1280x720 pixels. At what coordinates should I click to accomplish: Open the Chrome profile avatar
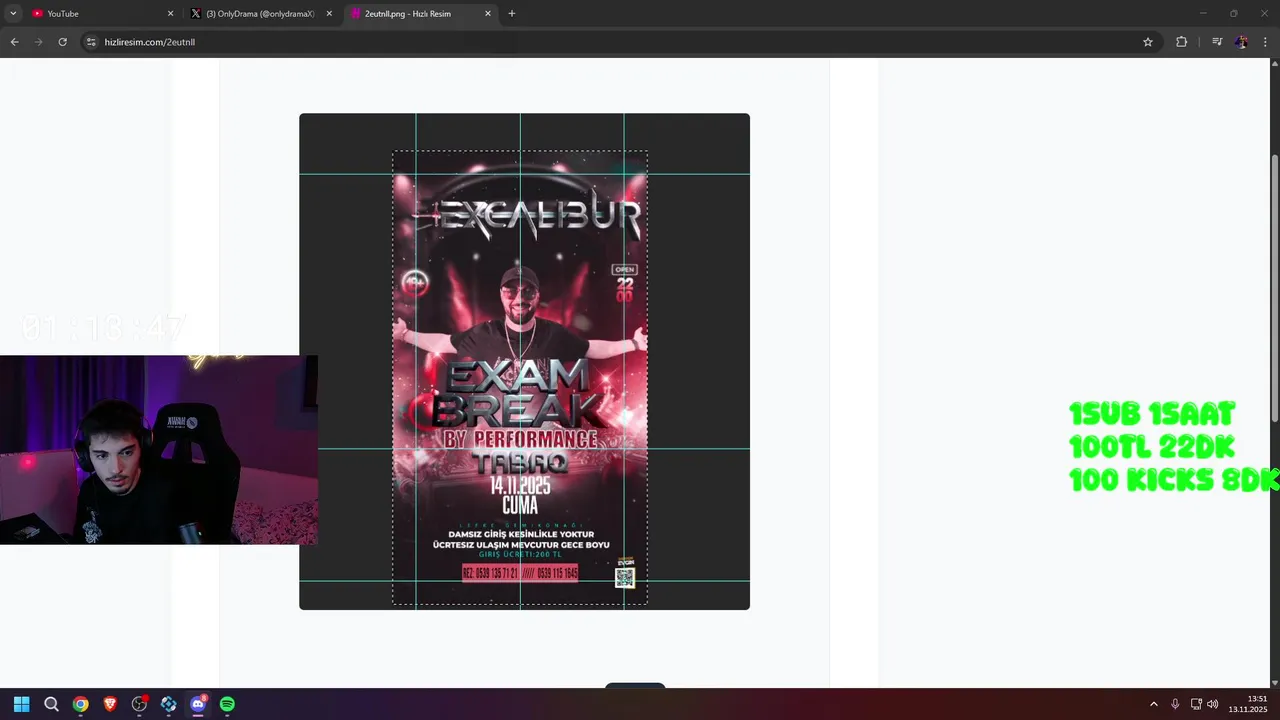(1241, 42)
